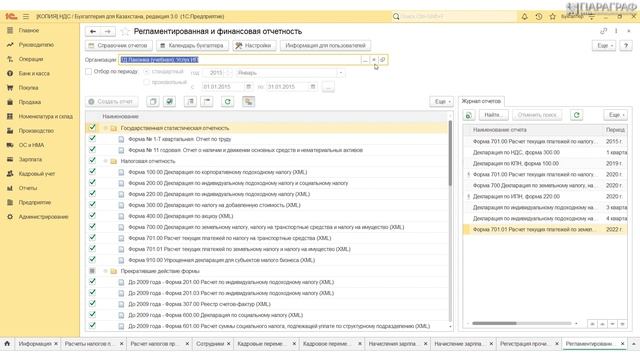
Task: Add this page to favorites star
Action: point(125,31)
